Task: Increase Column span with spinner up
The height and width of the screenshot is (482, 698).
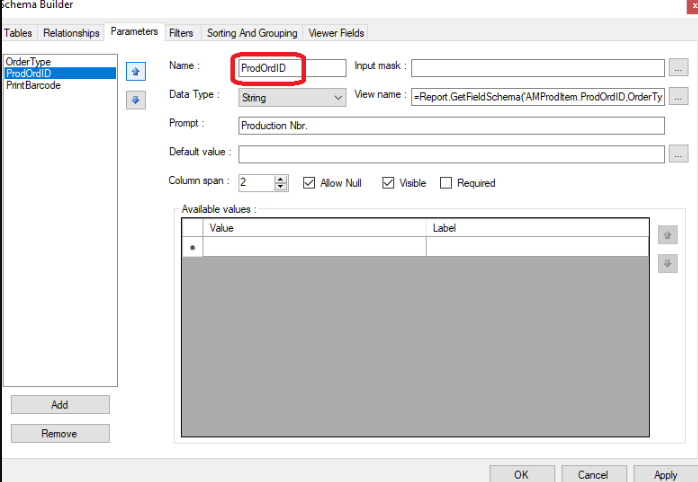Action: pyautogui.click(x=281, y=178)
